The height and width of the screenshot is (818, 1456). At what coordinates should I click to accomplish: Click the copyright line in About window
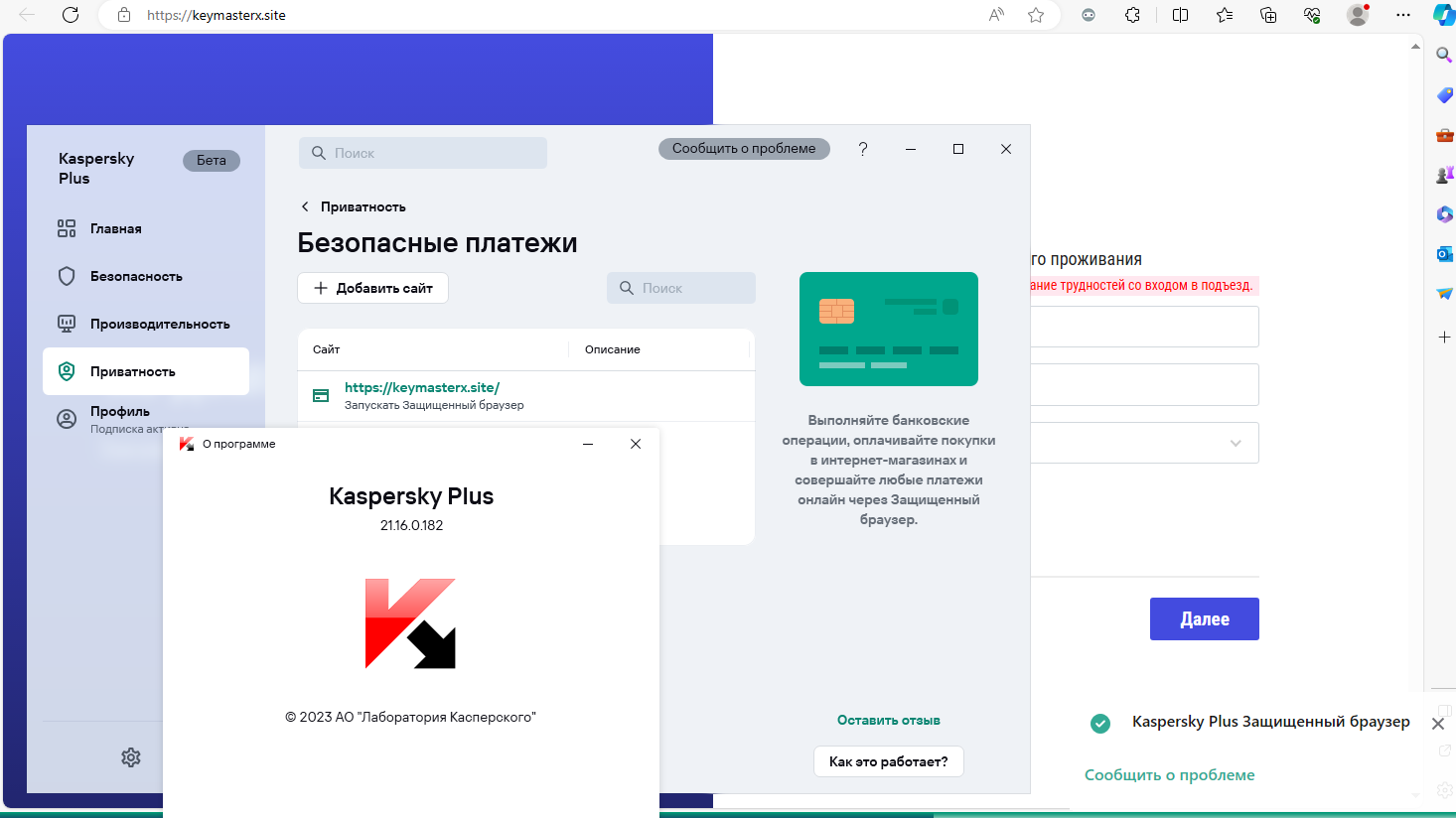coord(410,717)
